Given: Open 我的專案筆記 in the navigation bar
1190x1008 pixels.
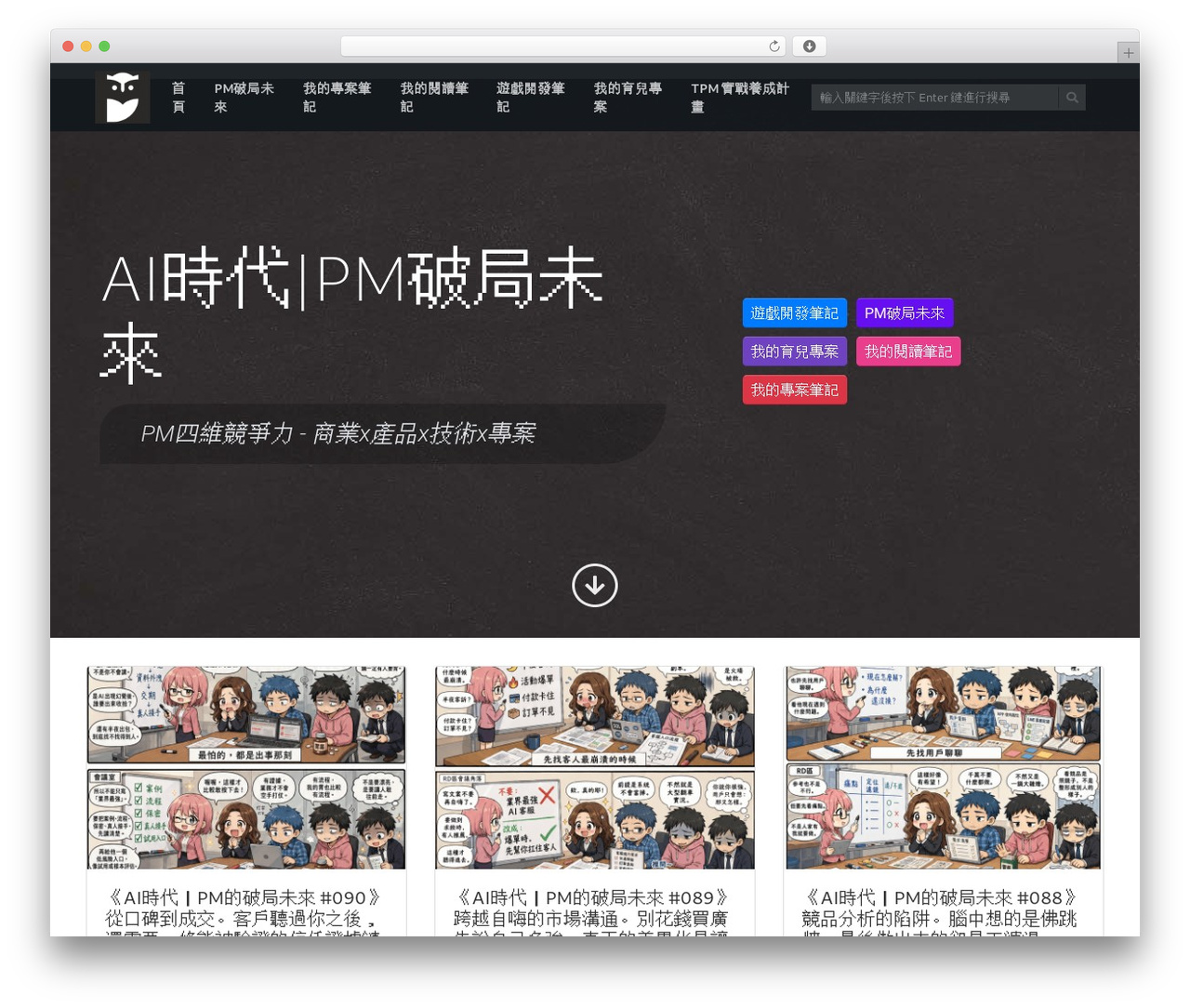Looking at the screenshot, I should point(337,98).
